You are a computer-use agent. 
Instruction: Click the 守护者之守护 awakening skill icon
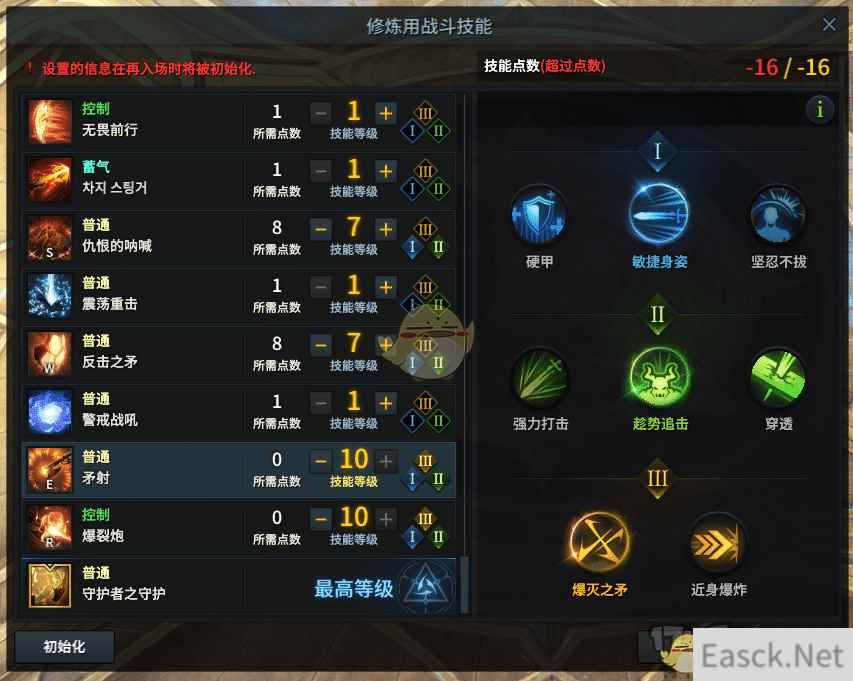pyautogui.click(x=50, y=585)
